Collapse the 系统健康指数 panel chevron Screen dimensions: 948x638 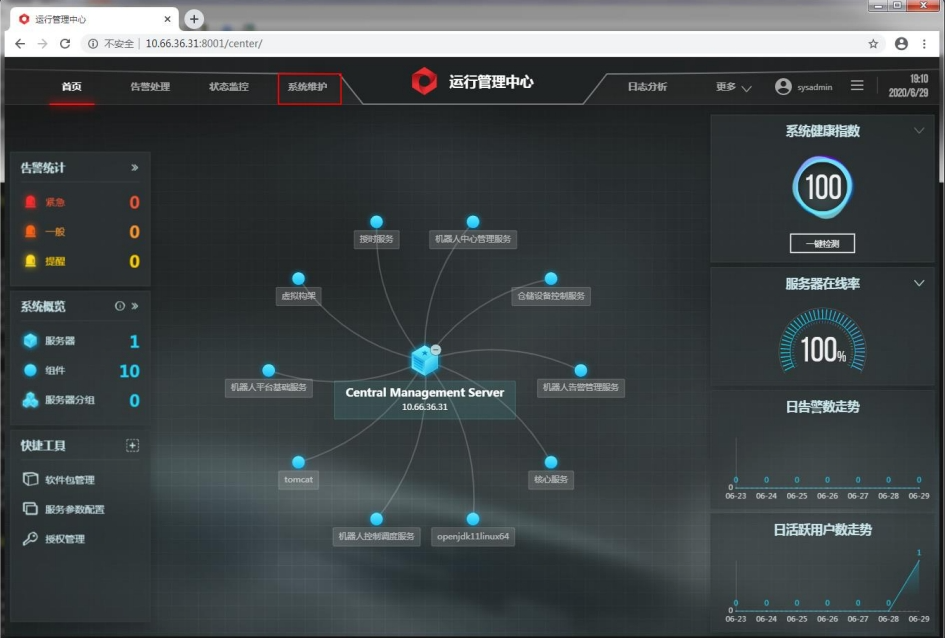coord(919,131)
